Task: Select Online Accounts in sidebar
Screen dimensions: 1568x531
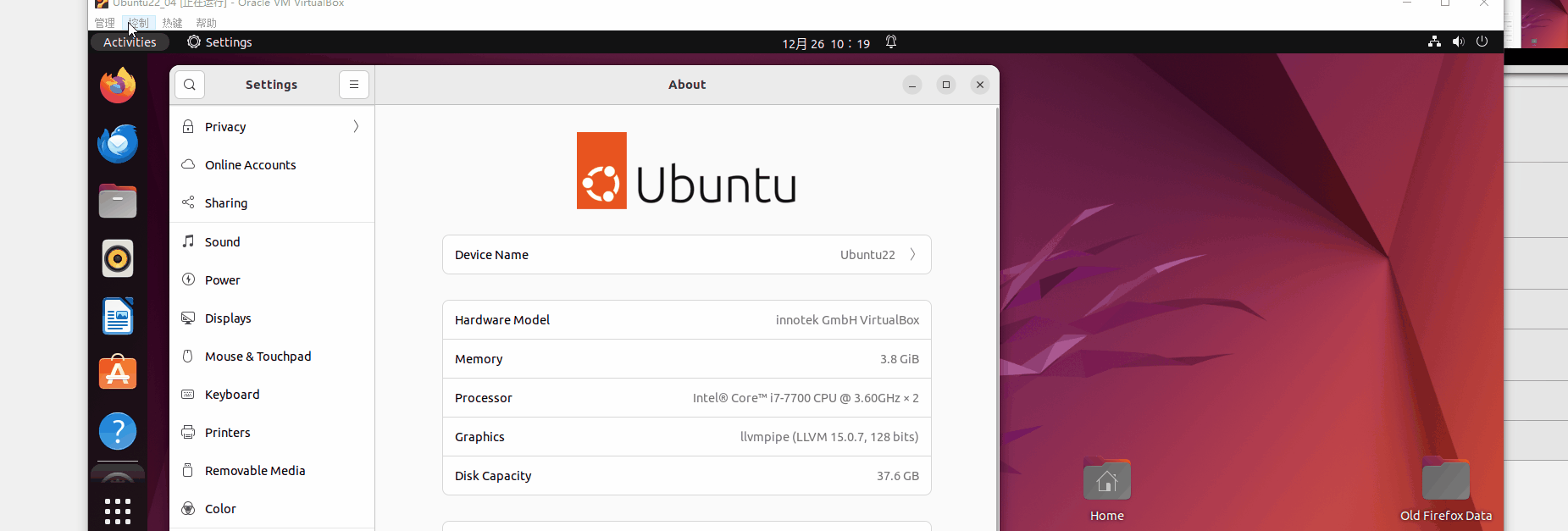Action: click(x=272, y=164)
